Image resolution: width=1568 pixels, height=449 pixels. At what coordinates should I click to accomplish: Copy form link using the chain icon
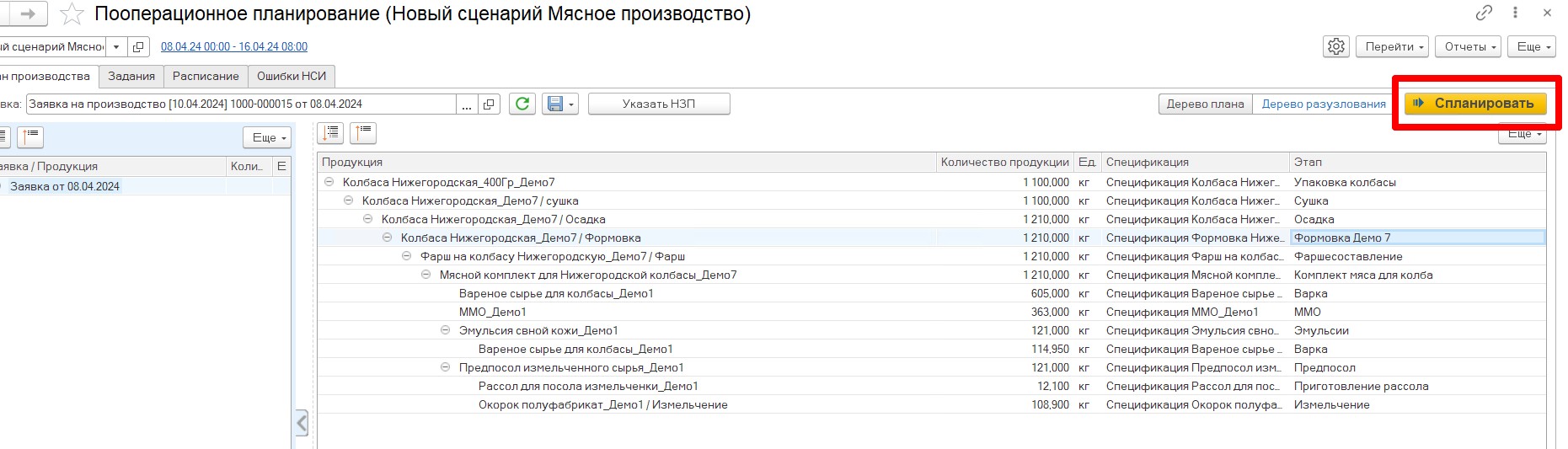pyautogui.click(x=1484, y=13)
